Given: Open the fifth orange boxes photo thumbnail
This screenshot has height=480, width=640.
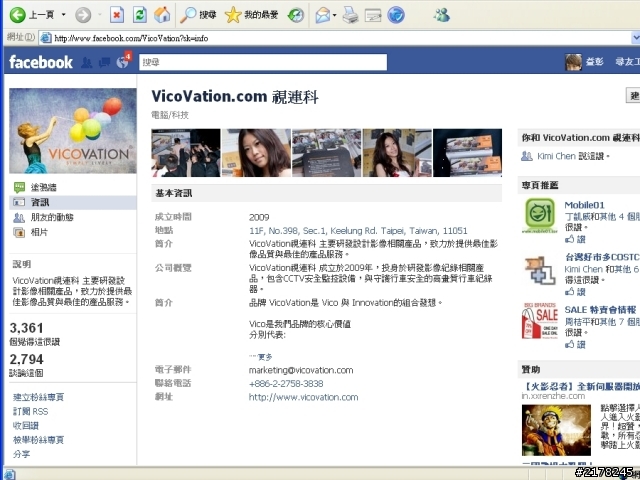Looking at the screenshot, I should coord(467,153).
